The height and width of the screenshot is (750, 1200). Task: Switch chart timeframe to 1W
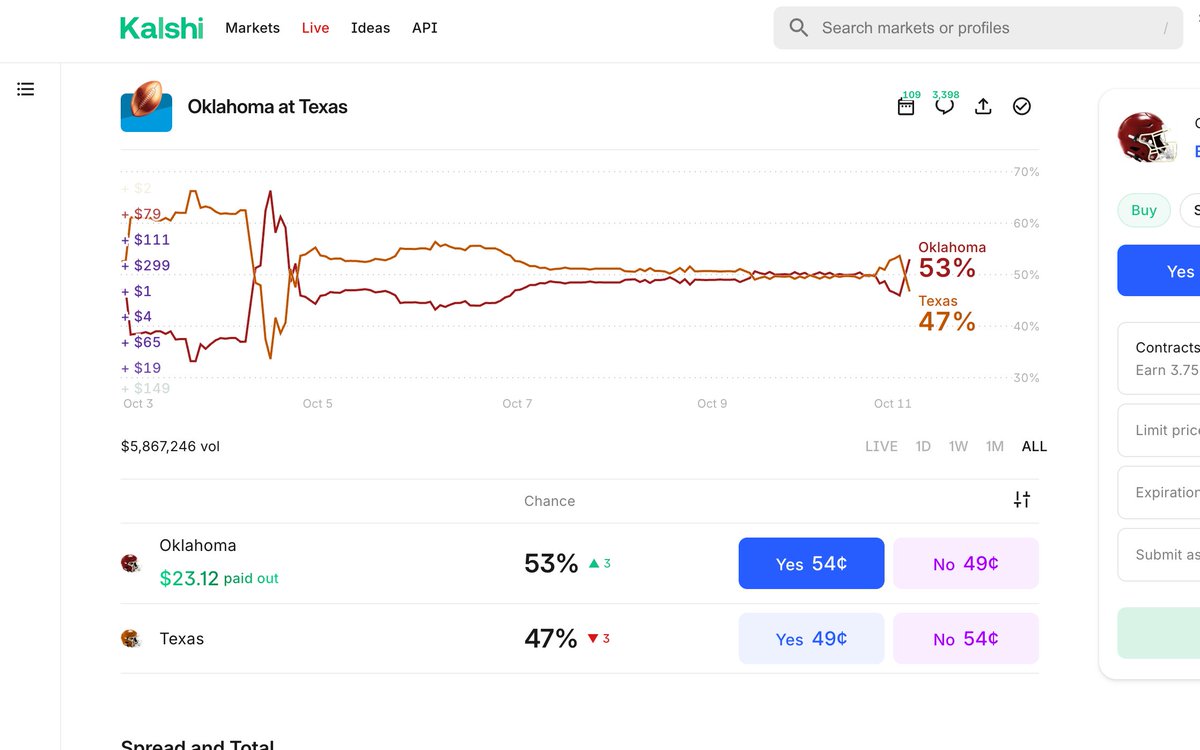(x=958, y=446)
